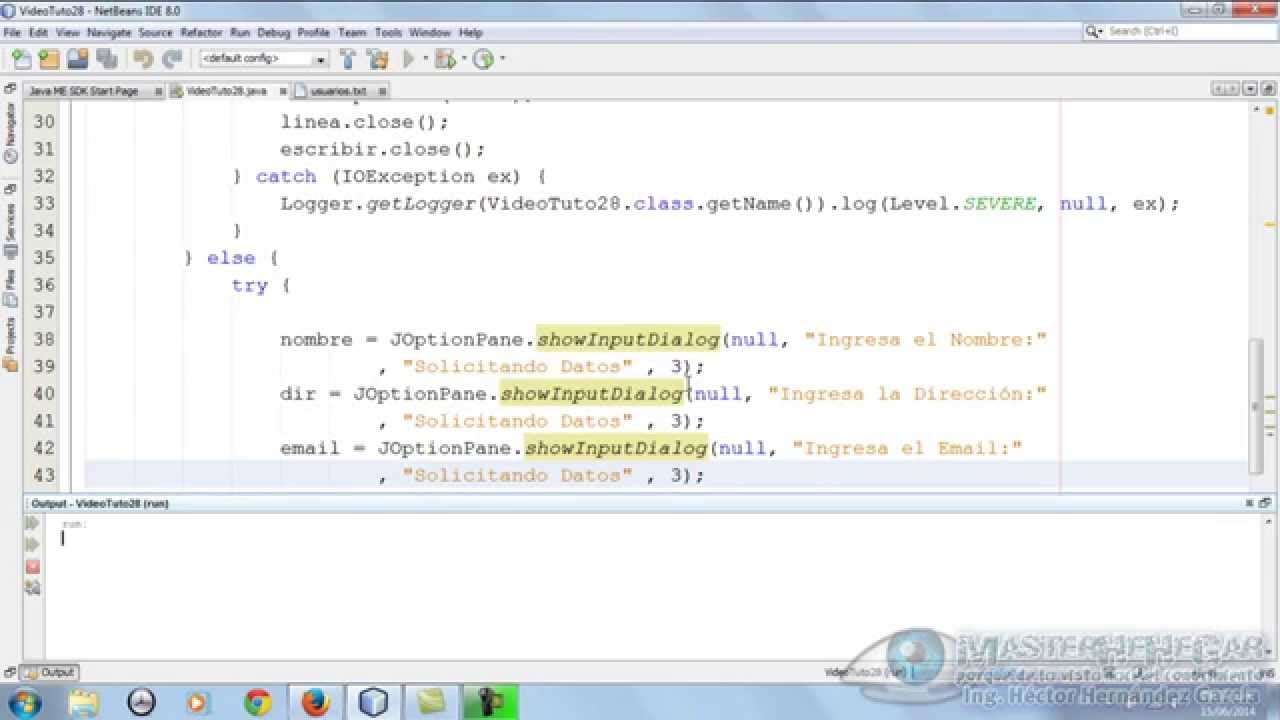Open the Source menu
Viewport: 1280px width, 720px height.
coord(155,32)
